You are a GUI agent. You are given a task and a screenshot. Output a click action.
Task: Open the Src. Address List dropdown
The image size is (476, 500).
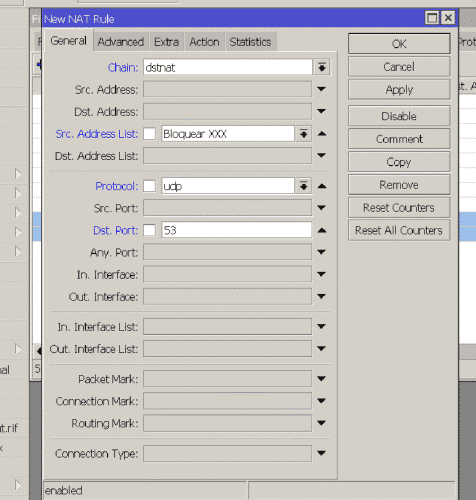[x=304, y=134]
